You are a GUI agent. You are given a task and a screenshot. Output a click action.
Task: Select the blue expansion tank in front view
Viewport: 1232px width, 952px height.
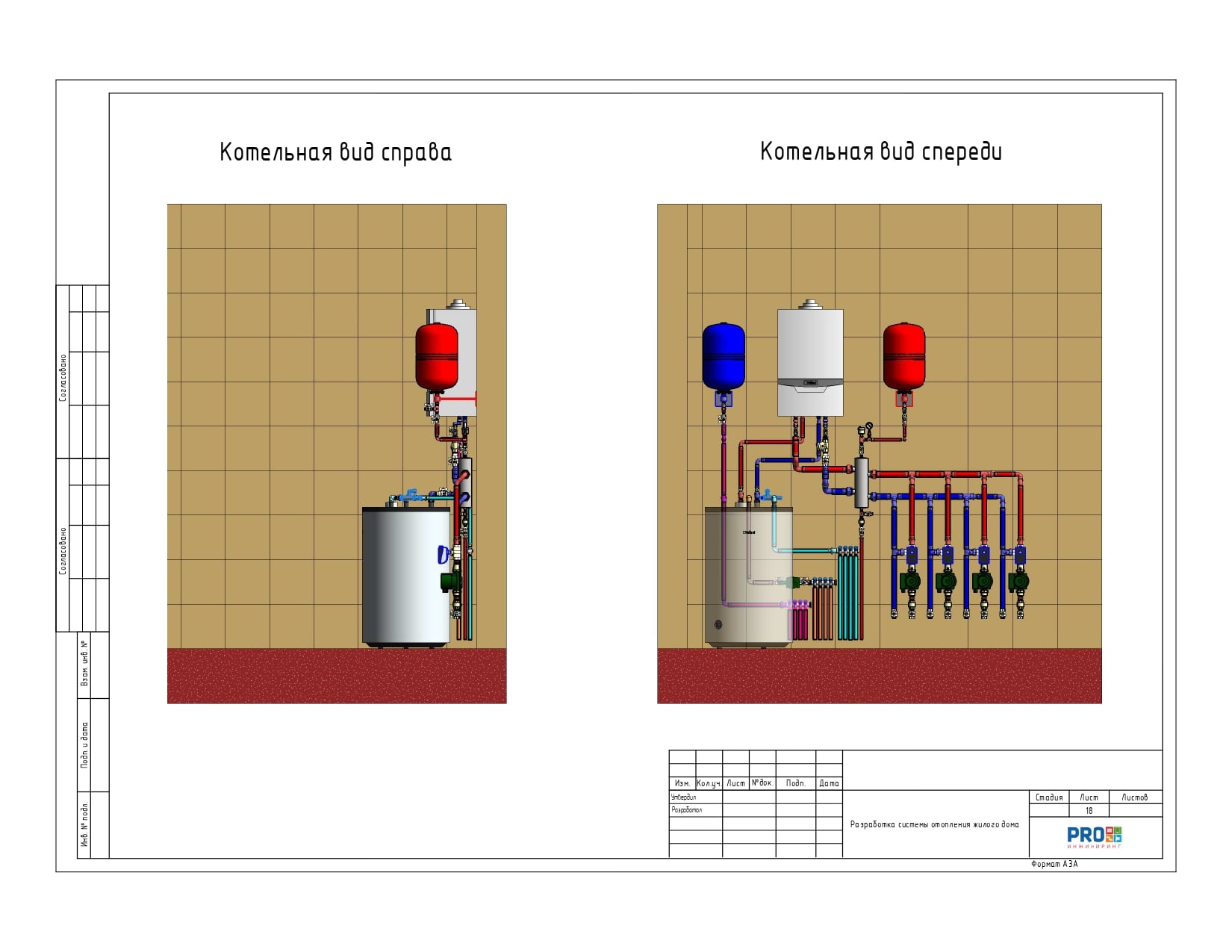pyautogui.click(x=724, y=356)
